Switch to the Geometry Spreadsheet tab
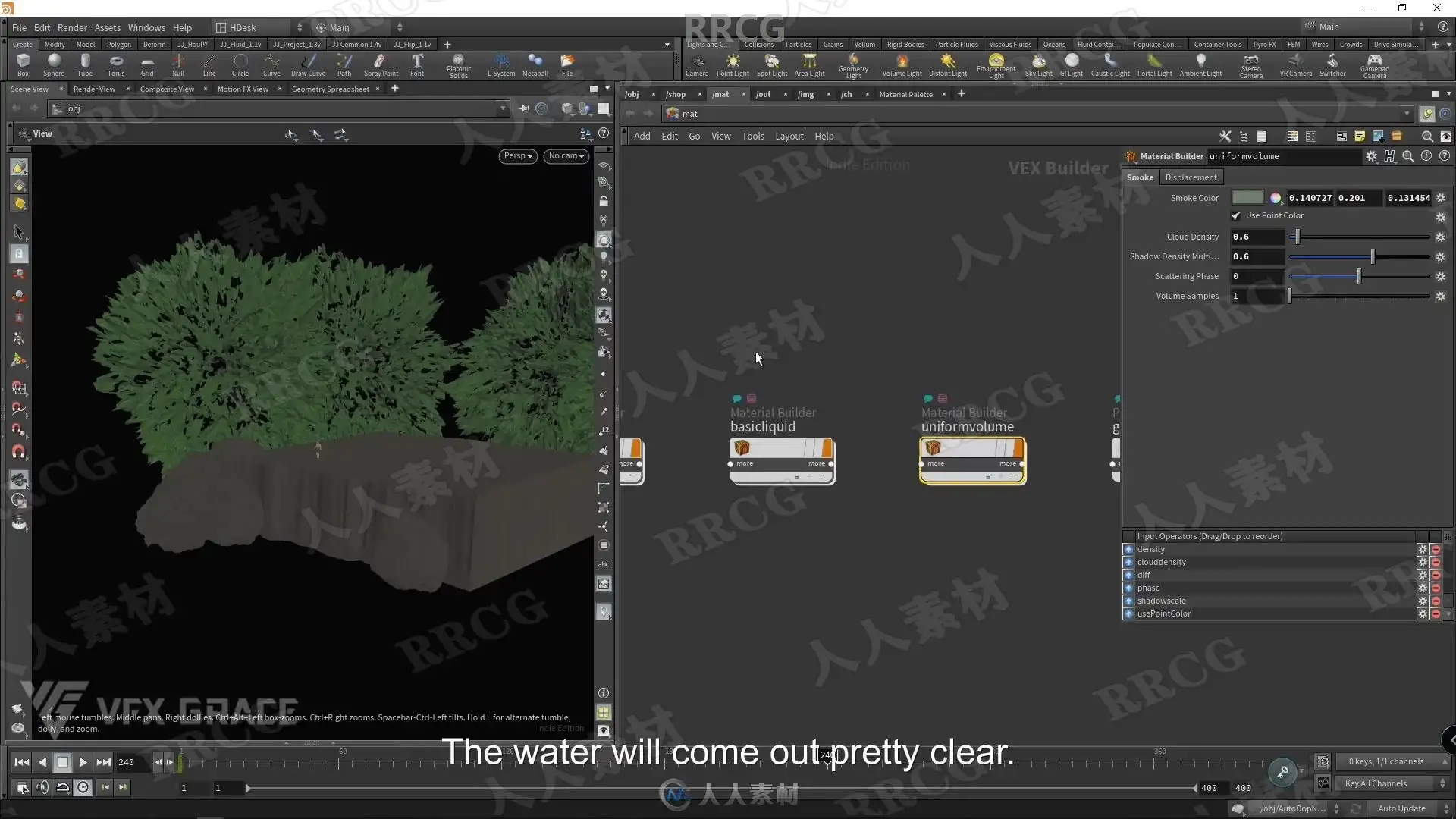Viewport: 1456px width, 819px height. pyautogui.click(x=331, y=89)
